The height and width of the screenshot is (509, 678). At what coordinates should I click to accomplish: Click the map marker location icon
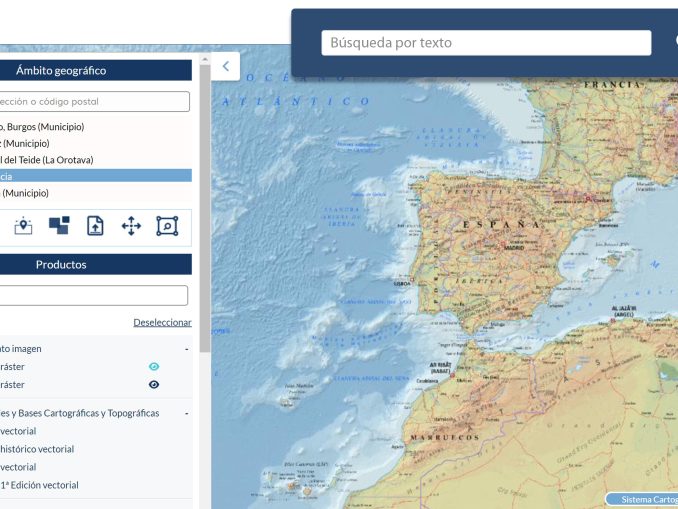pos(23,226)
